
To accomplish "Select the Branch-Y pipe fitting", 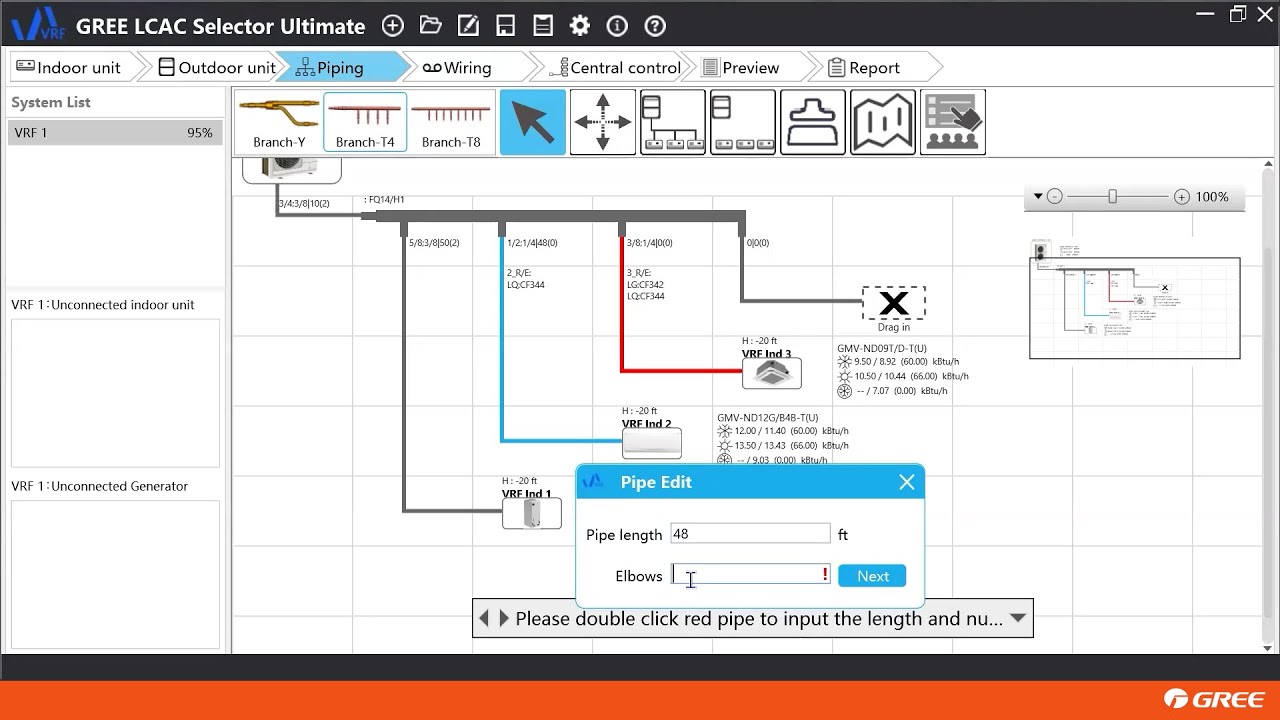I will coord(279,122).
